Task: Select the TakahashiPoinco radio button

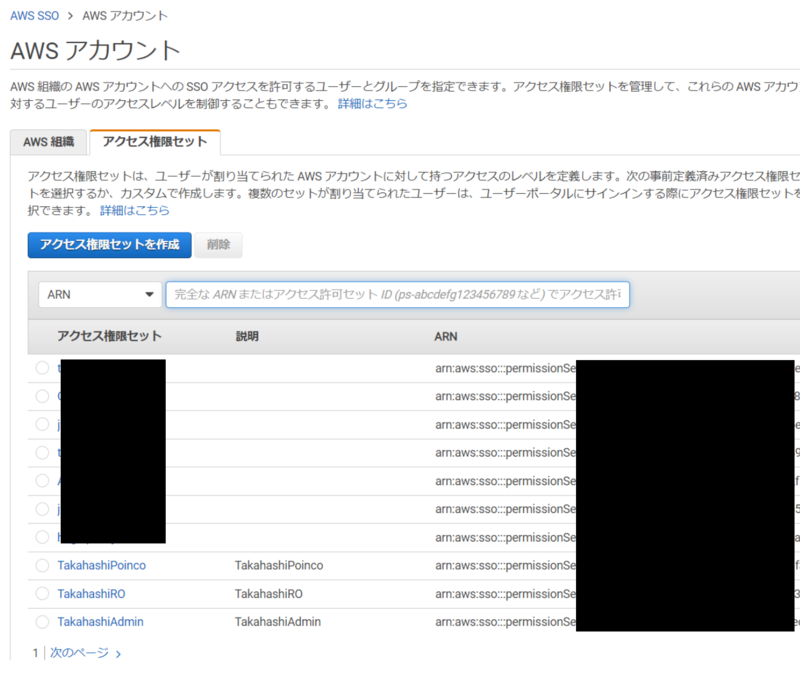Action: [x=42, y=565]
